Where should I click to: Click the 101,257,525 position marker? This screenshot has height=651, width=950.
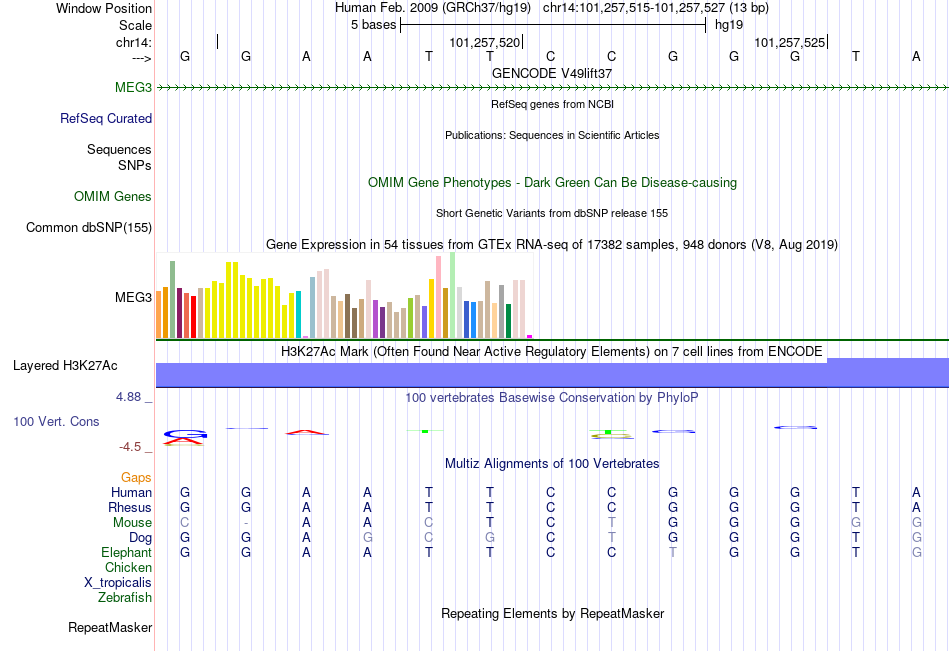tap(790, 42)
